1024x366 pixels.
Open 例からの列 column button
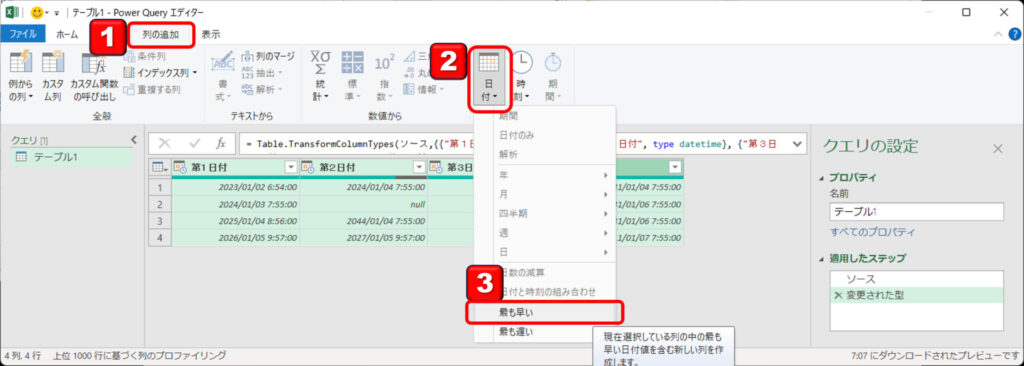[x=21, y=77]
